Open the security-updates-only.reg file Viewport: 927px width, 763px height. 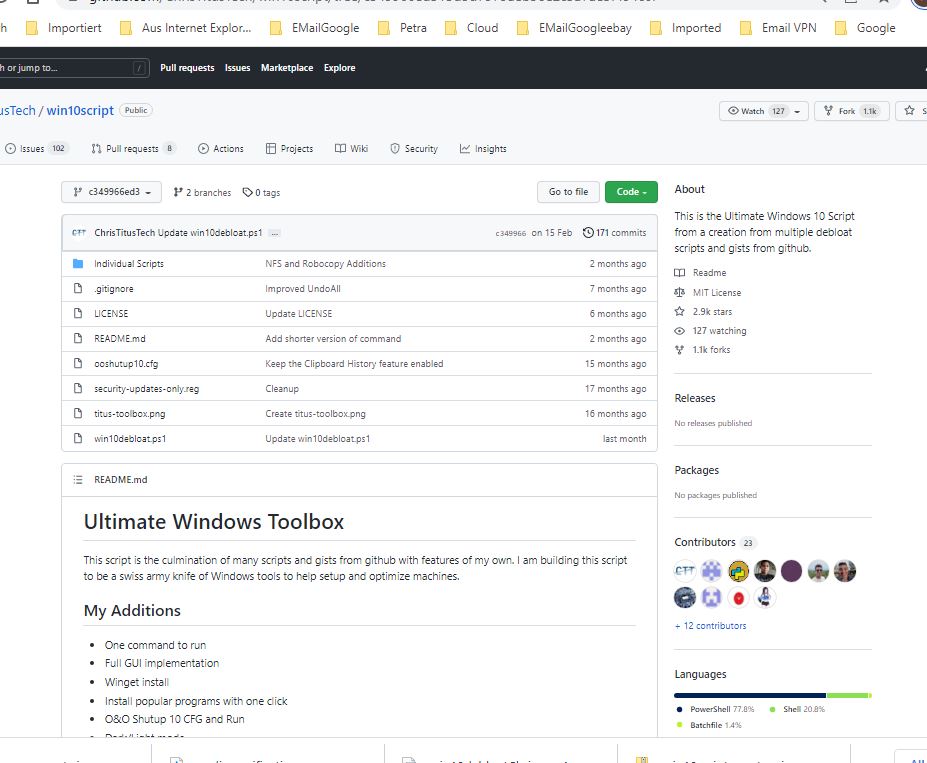tap(147, 389)
